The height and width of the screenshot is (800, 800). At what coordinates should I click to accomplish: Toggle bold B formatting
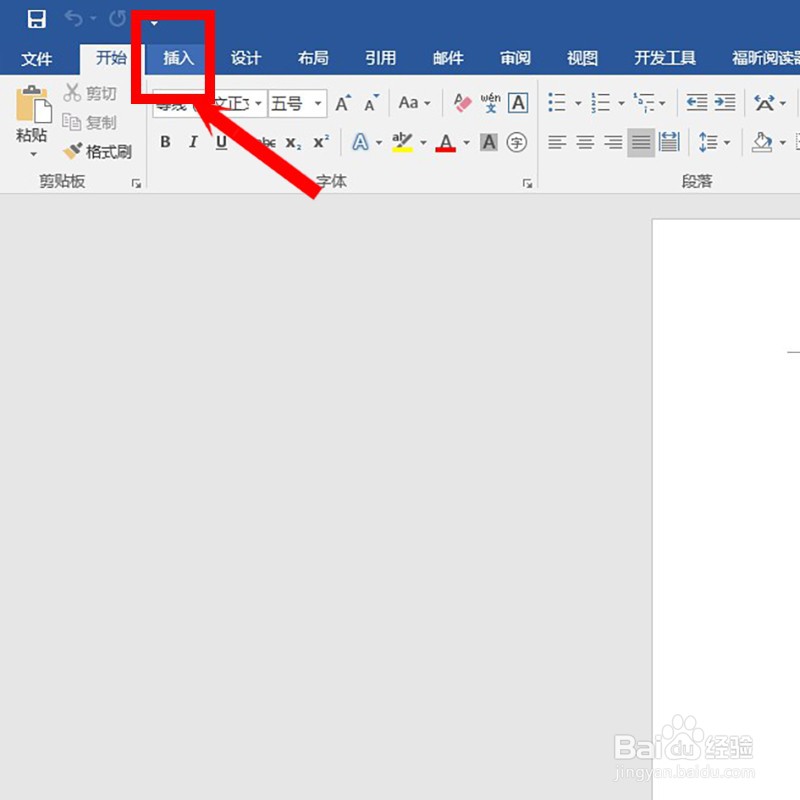[x=165, y=142]
